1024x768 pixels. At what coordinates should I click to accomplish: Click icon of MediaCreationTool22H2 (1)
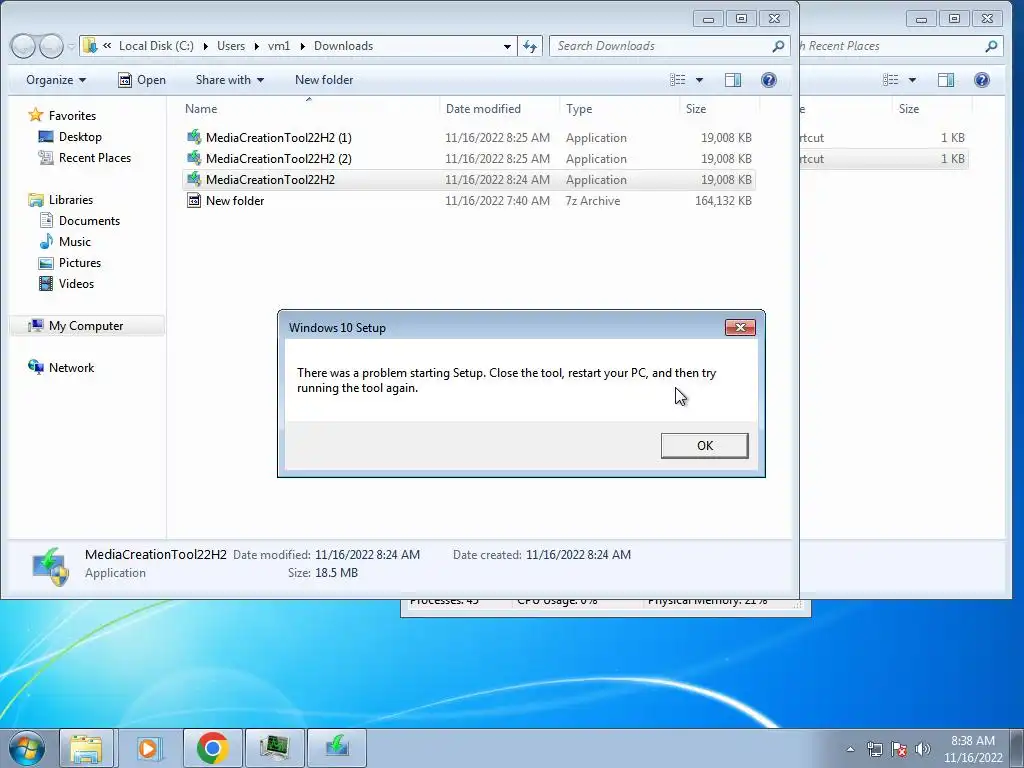(x=194, y=137)
